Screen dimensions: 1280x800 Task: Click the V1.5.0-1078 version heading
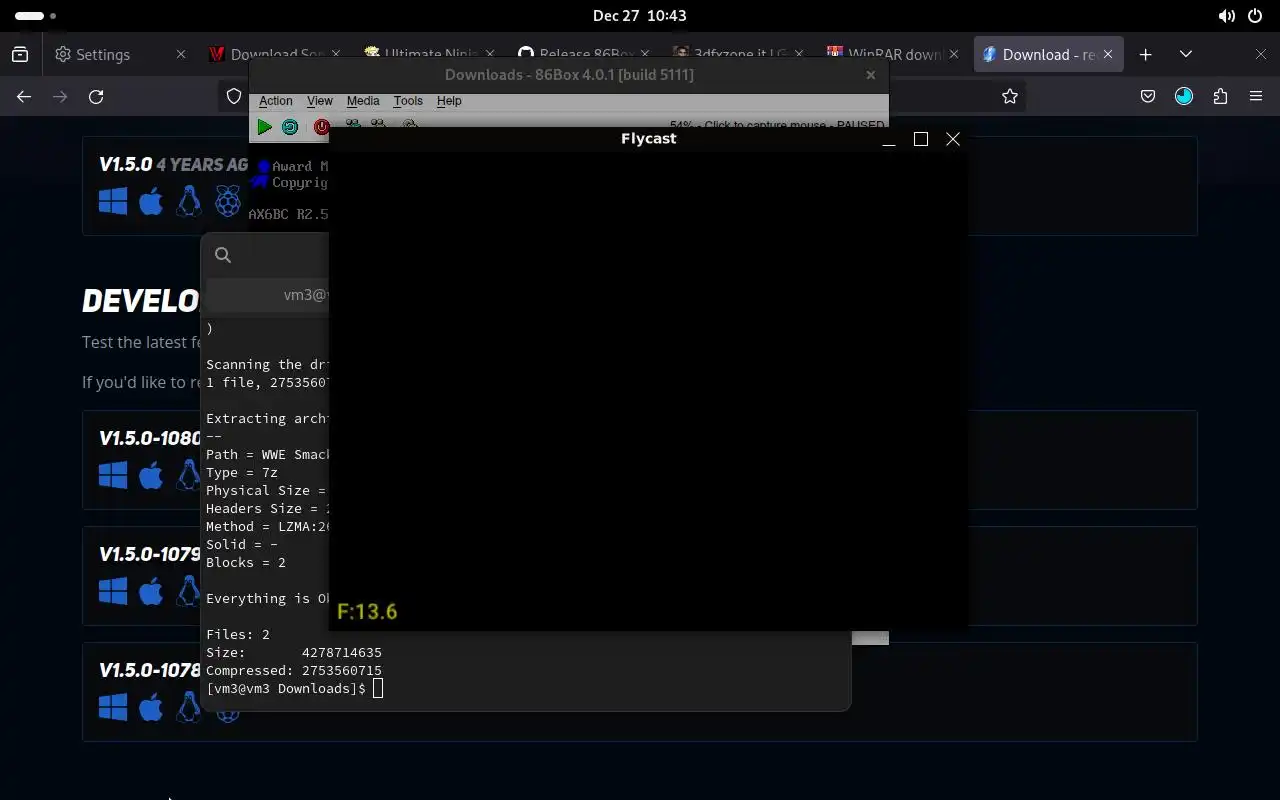[150, 670]
